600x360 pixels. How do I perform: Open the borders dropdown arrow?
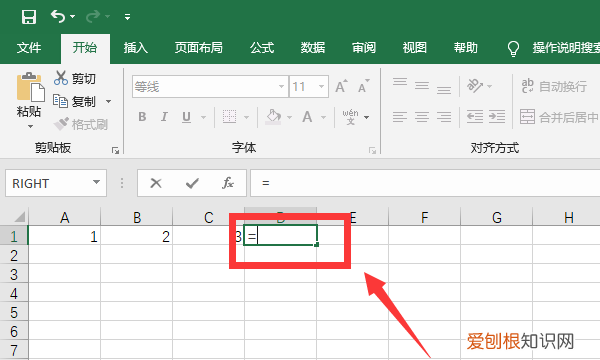tap(246, 117)
